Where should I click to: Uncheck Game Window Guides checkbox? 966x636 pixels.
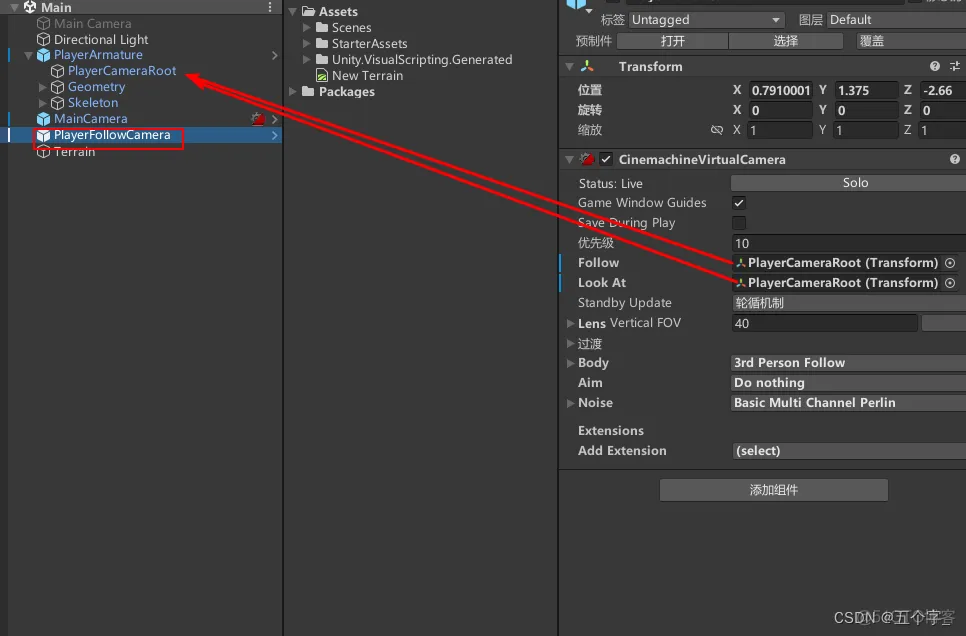click(x=739, y=203)
